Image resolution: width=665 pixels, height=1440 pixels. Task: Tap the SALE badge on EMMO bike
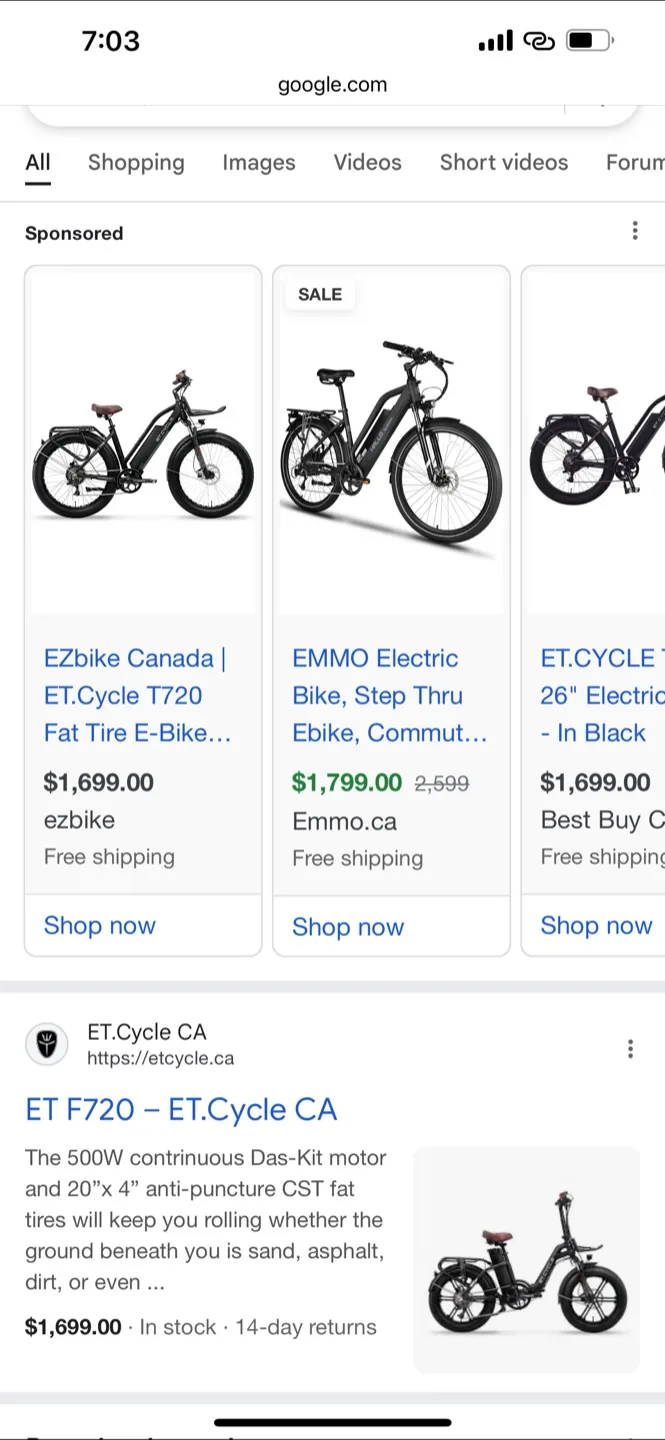pos(320,294)
